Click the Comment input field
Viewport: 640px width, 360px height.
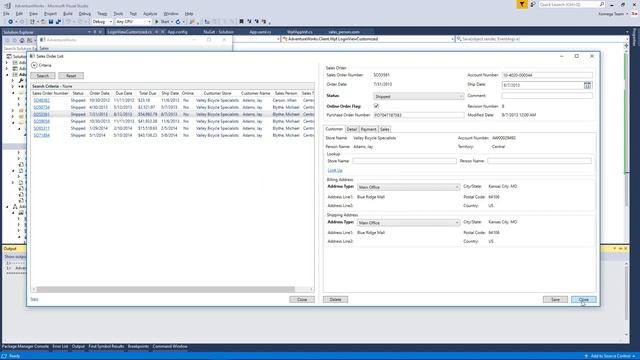[547, 96]
